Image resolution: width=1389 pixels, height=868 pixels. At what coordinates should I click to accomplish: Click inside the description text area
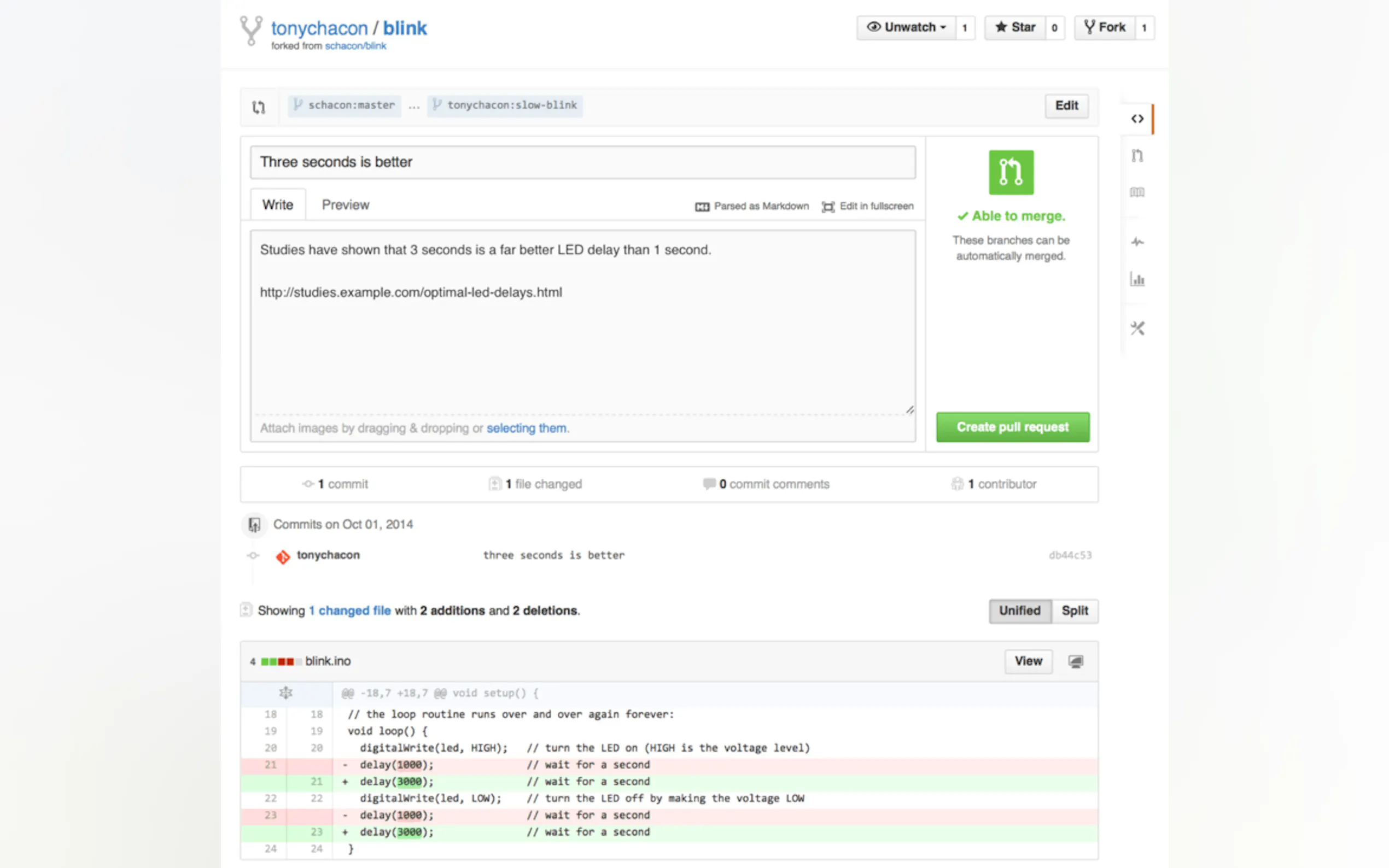click(x=582, y=321)
